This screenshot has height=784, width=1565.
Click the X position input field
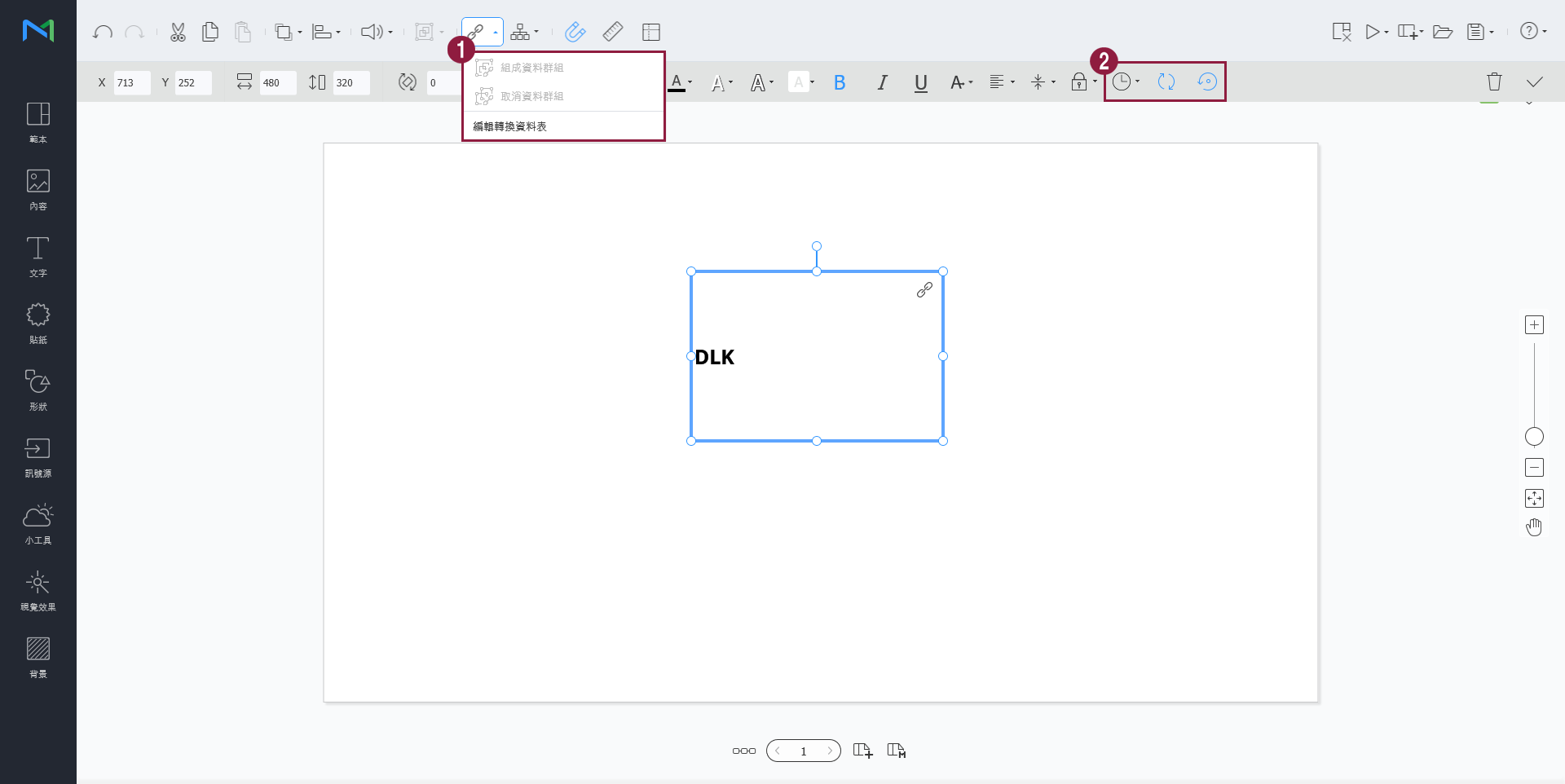point(131,82)
